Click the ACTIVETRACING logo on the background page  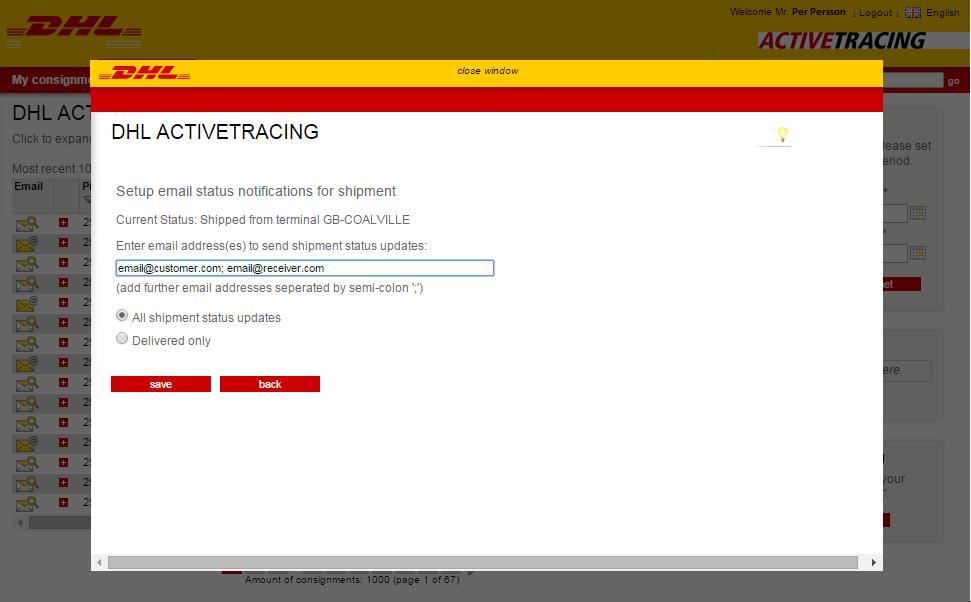pos(842,41)
